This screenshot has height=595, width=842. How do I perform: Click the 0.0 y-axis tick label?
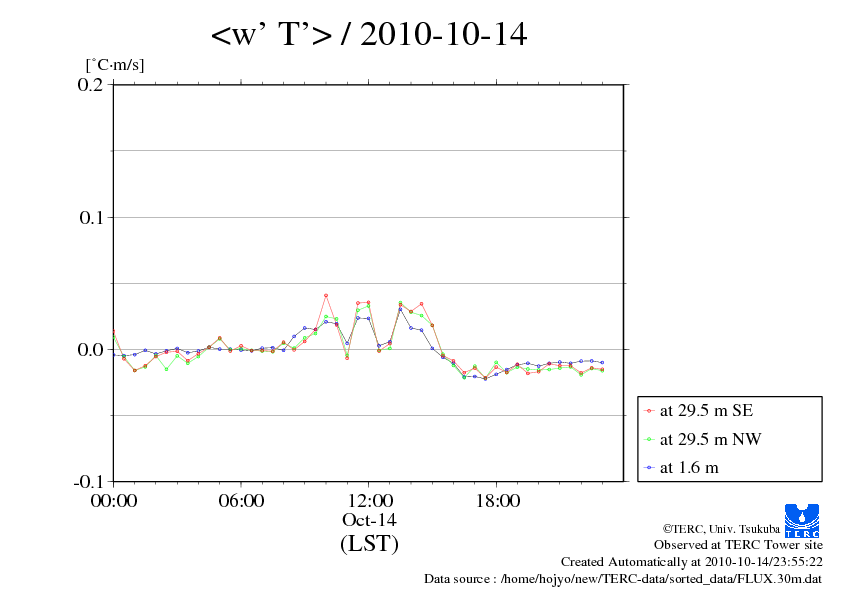[x=91, y=349]
